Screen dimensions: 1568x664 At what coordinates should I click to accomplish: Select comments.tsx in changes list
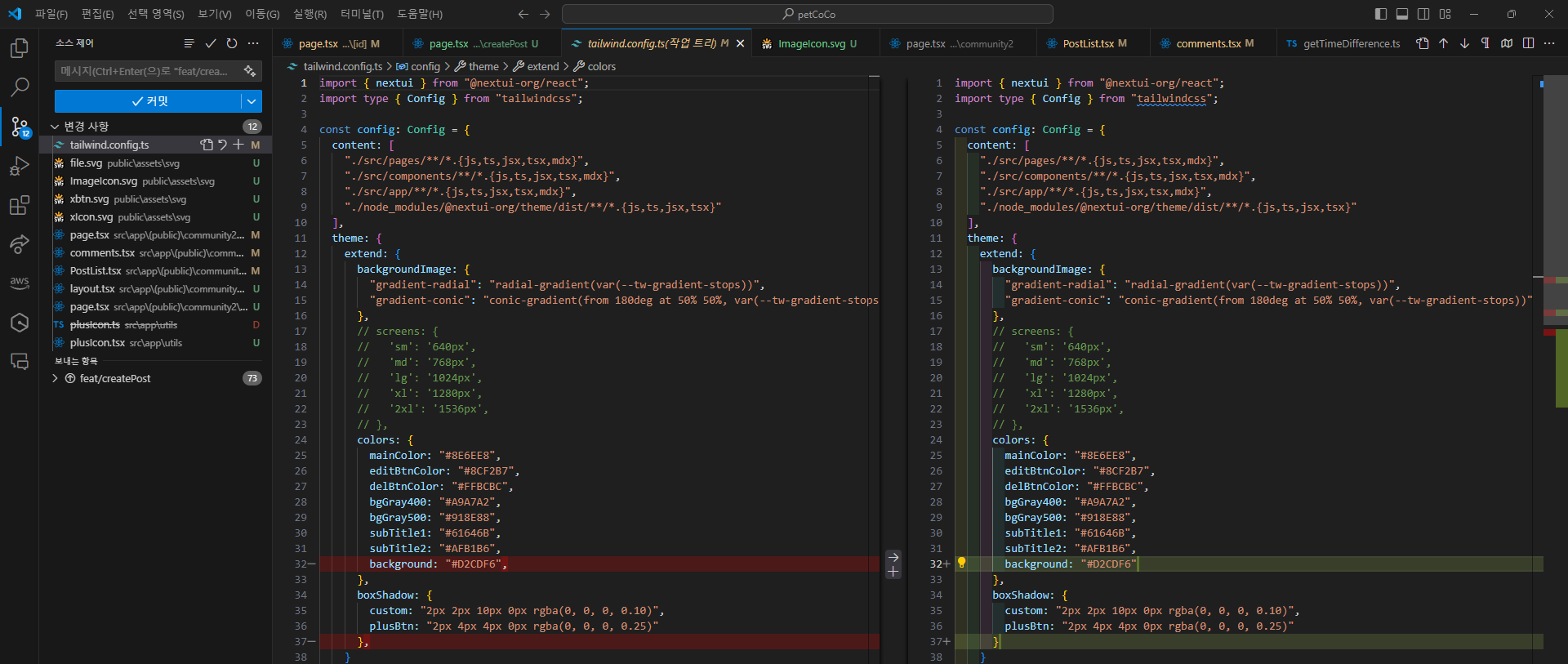click(102, 253)
